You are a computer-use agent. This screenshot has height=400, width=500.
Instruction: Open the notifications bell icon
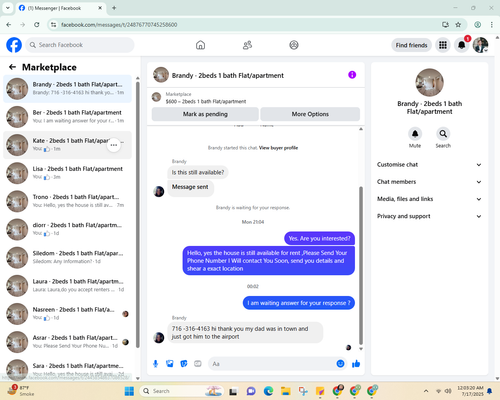click(462, 45)
